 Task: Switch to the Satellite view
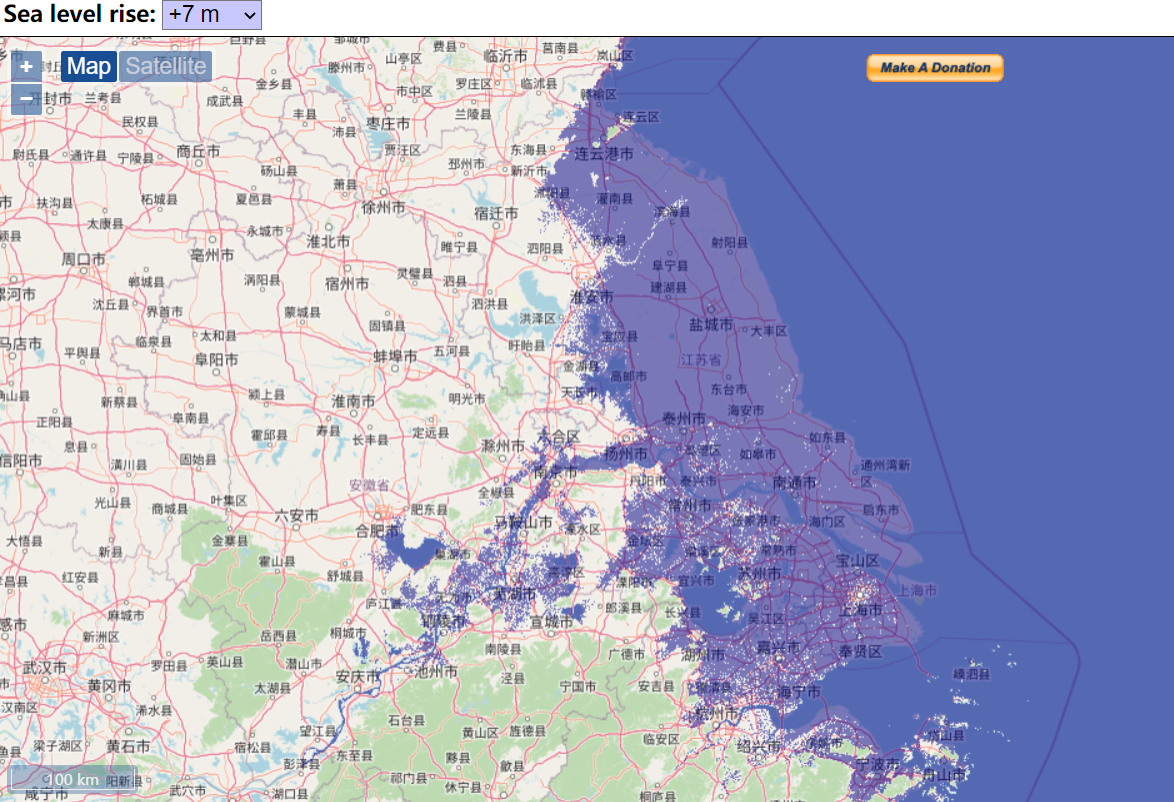pos(165,67)
